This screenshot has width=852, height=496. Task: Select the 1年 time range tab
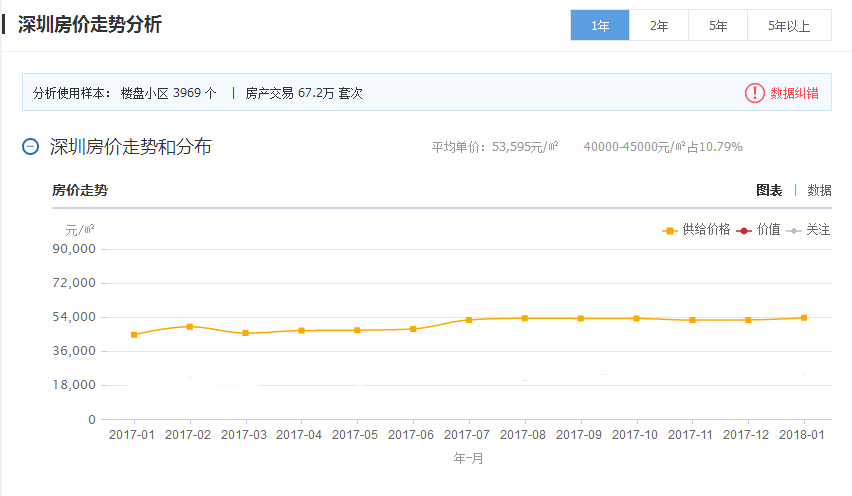(600, 25)
